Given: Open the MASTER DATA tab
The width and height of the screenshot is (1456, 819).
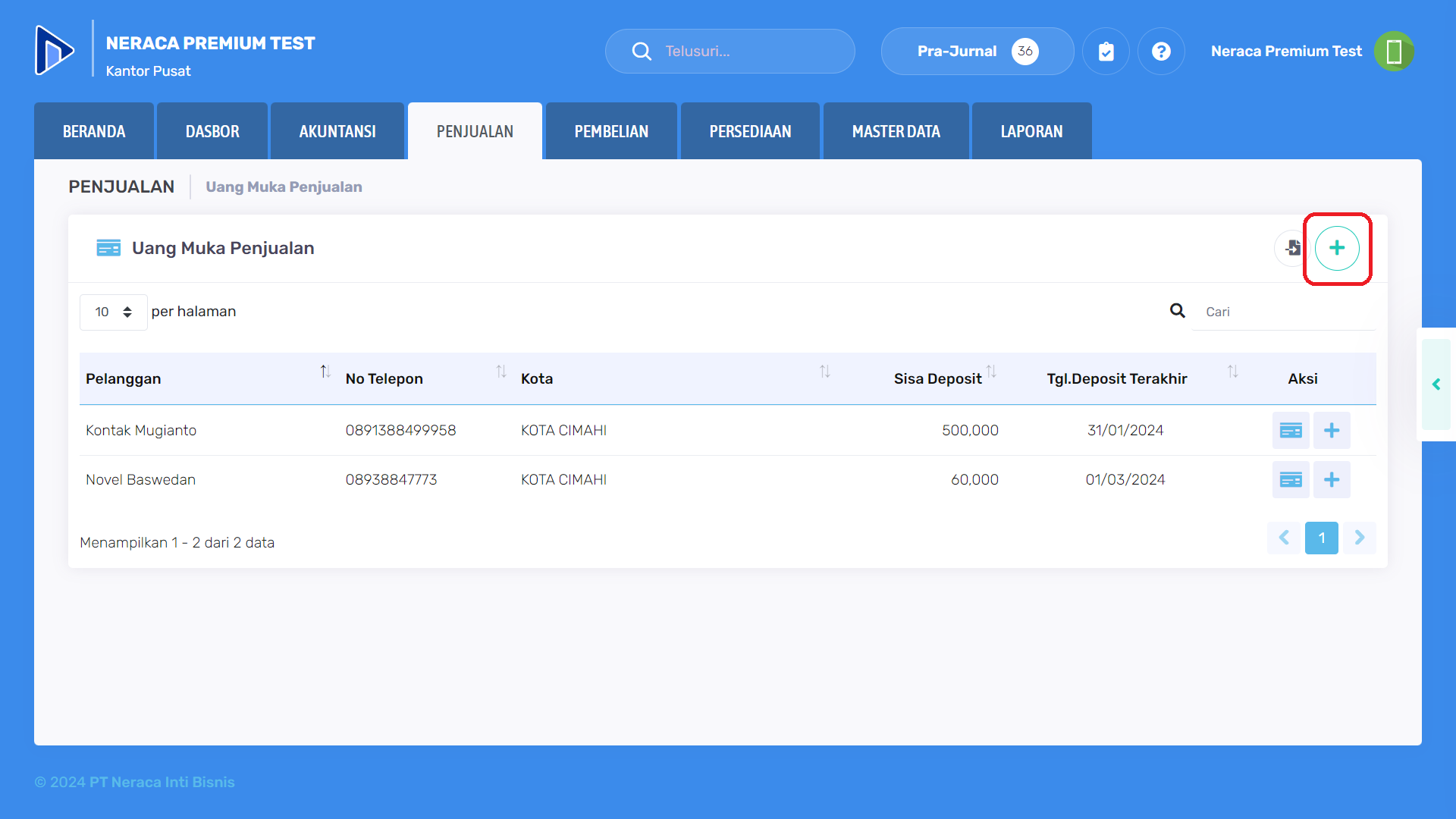Looking at the screenshot, I should point(896,131).
